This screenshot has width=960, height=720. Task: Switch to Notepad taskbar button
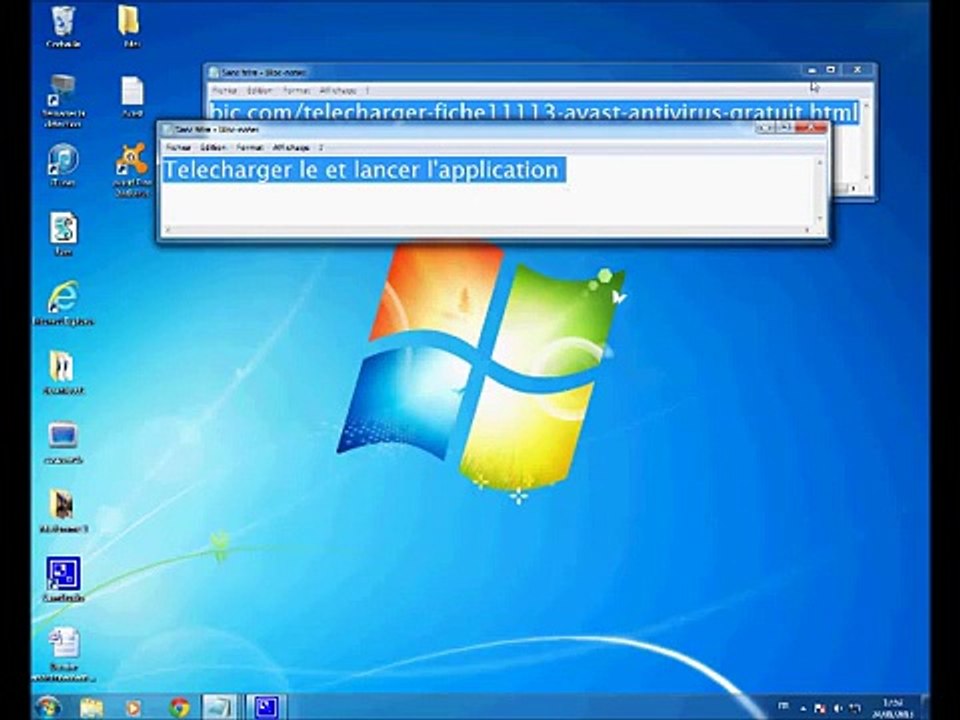[x=219, y=707]
